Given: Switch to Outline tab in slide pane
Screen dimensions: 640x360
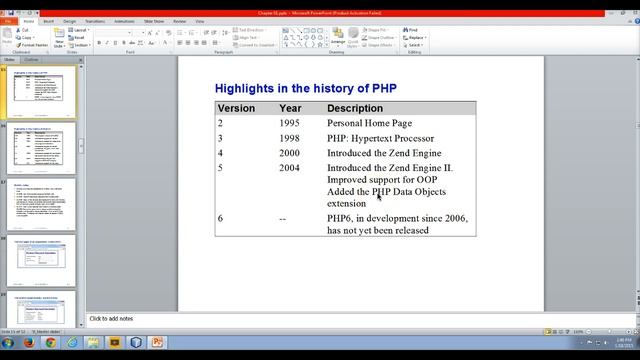Looking at the screenshot, I should tap(31, 60).
